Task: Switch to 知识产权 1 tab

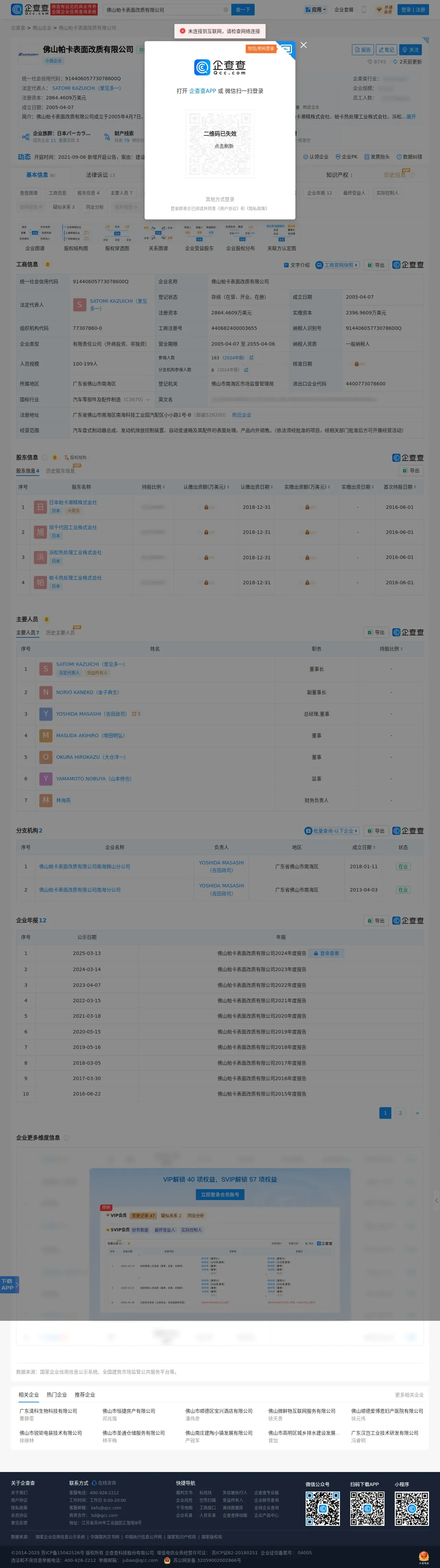Action: click(340, 175)
